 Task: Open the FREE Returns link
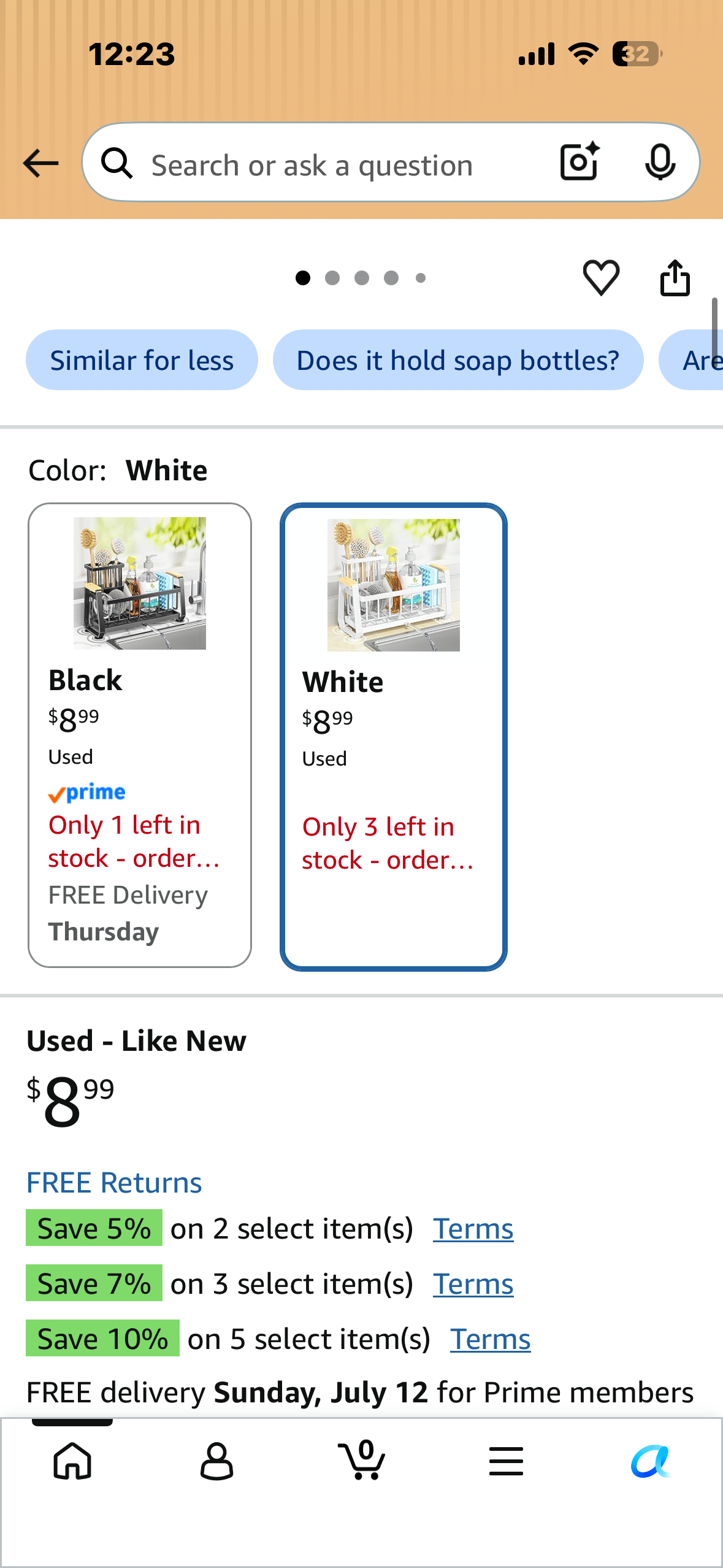pyautogui.click(x=114, y=1182)
